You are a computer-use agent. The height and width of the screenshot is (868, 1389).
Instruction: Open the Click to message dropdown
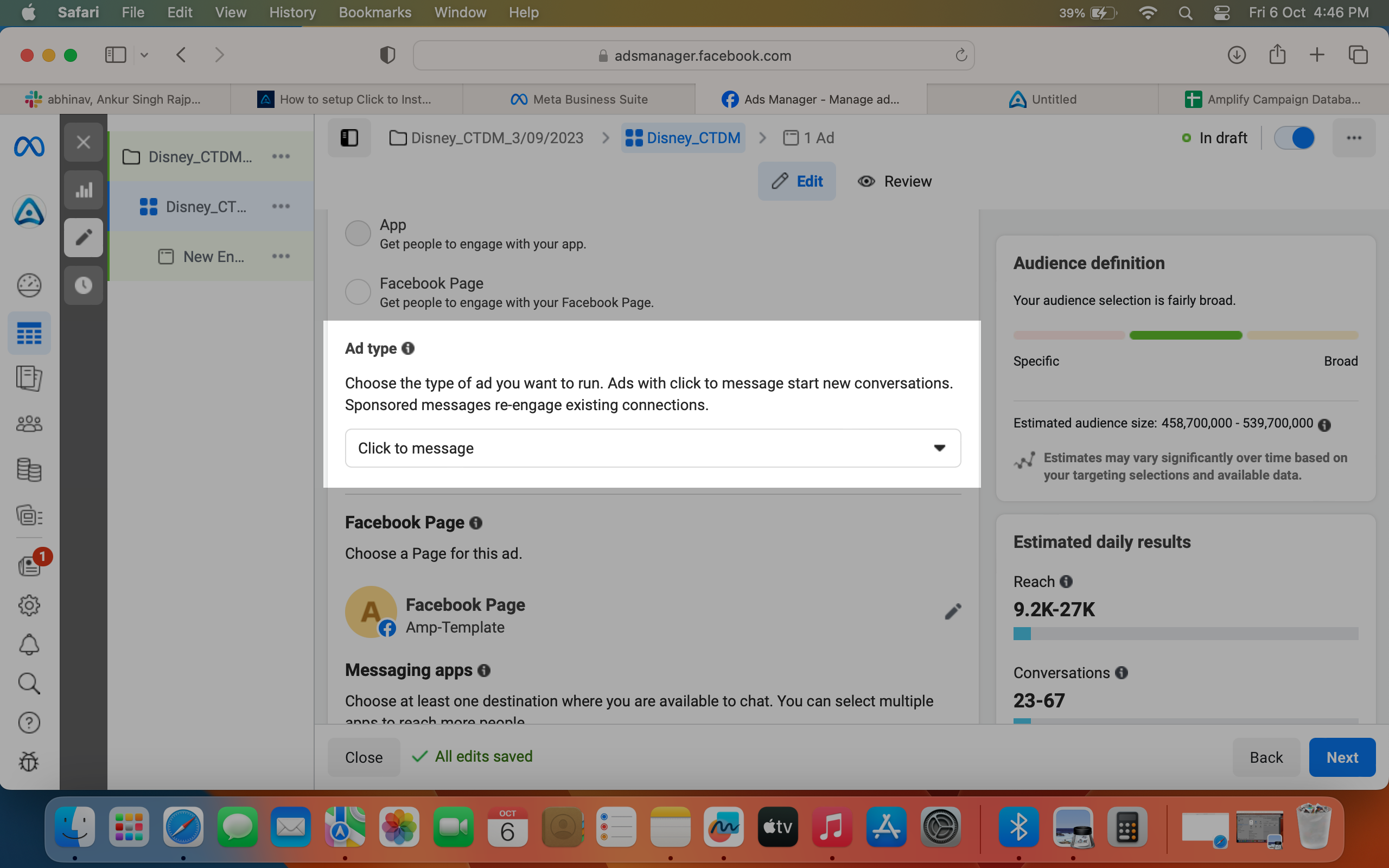[653, 448]
